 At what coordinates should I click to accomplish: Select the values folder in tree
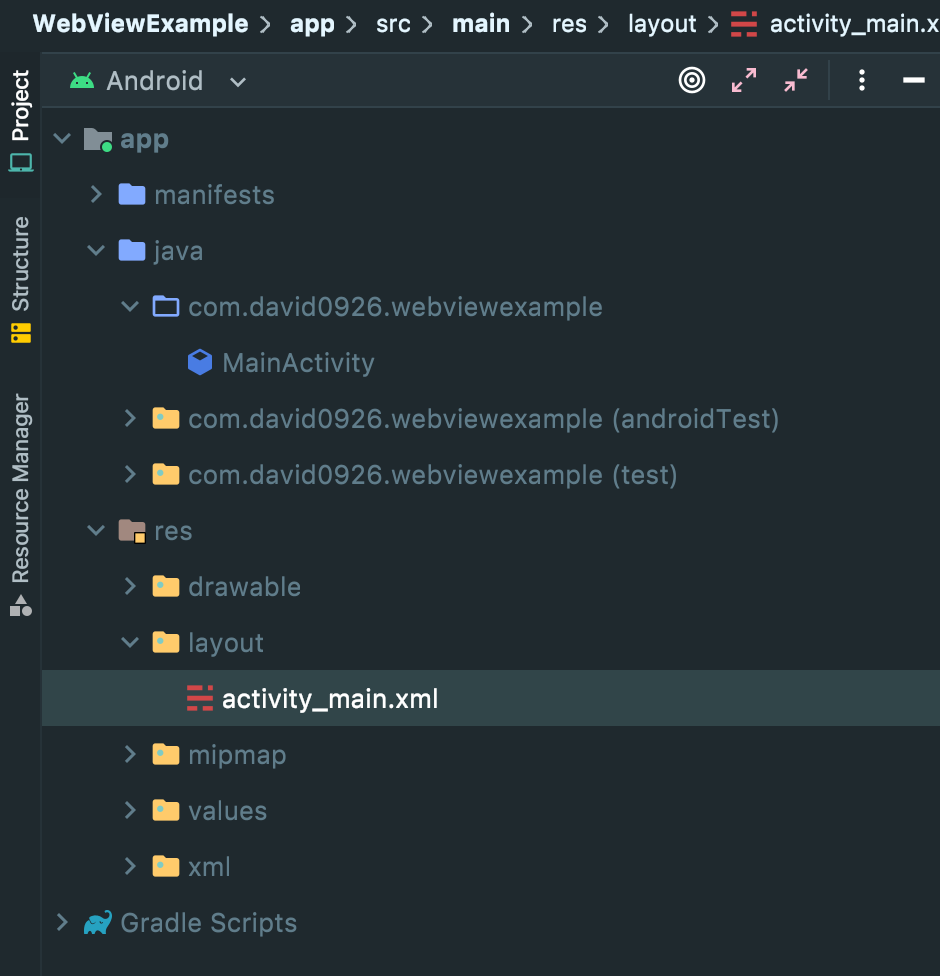pos(227,810)
